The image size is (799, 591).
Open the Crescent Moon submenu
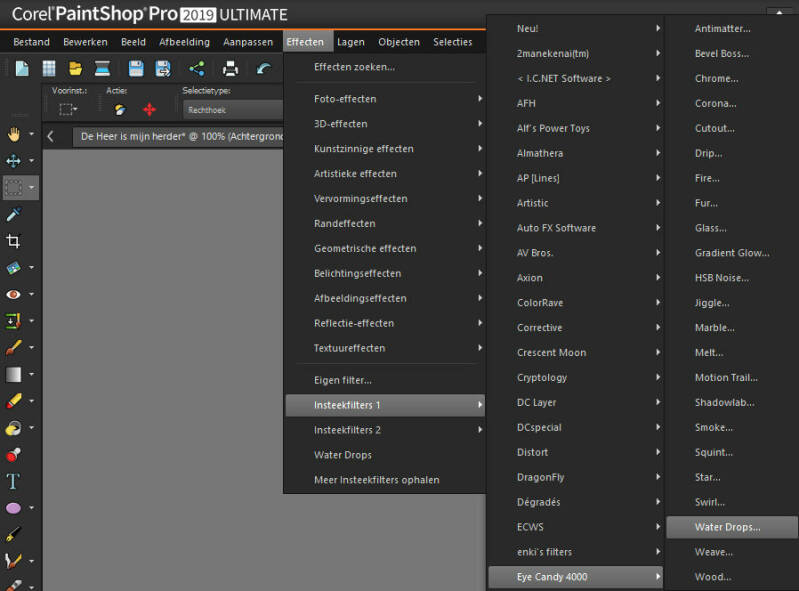(576, 353)
